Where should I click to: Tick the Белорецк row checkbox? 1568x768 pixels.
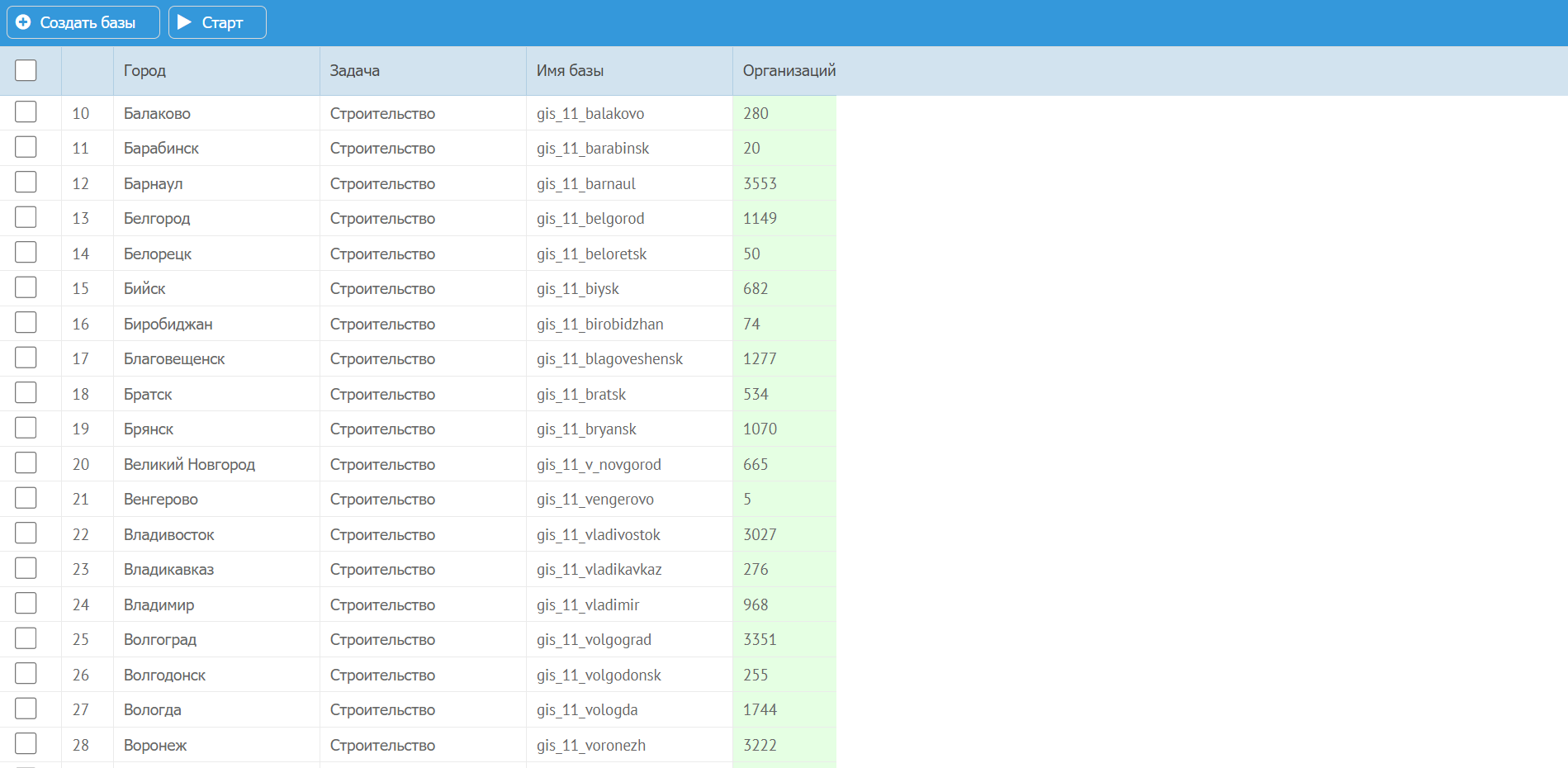26,253
